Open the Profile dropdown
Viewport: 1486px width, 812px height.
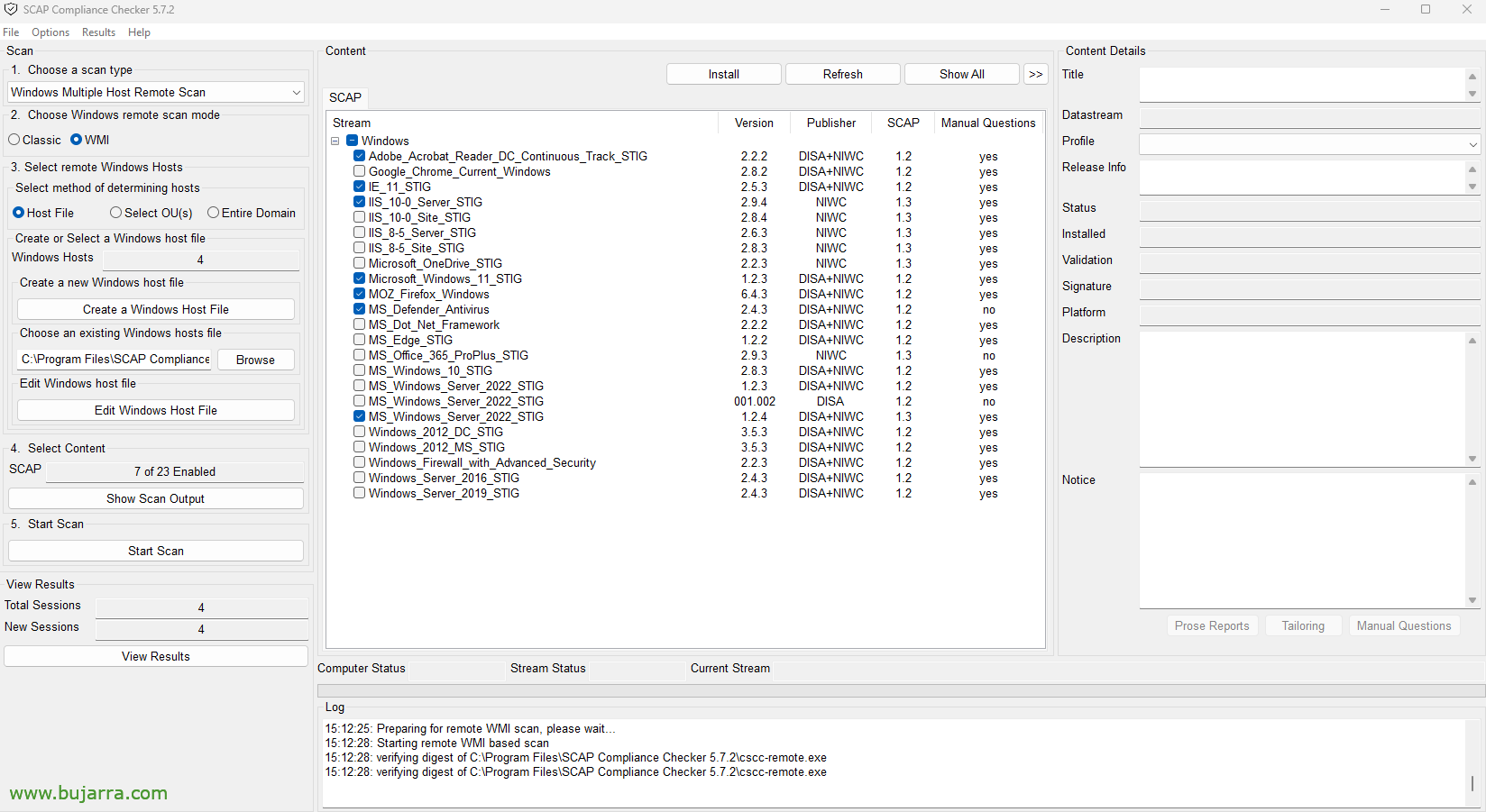click(x=1310, y=143)
